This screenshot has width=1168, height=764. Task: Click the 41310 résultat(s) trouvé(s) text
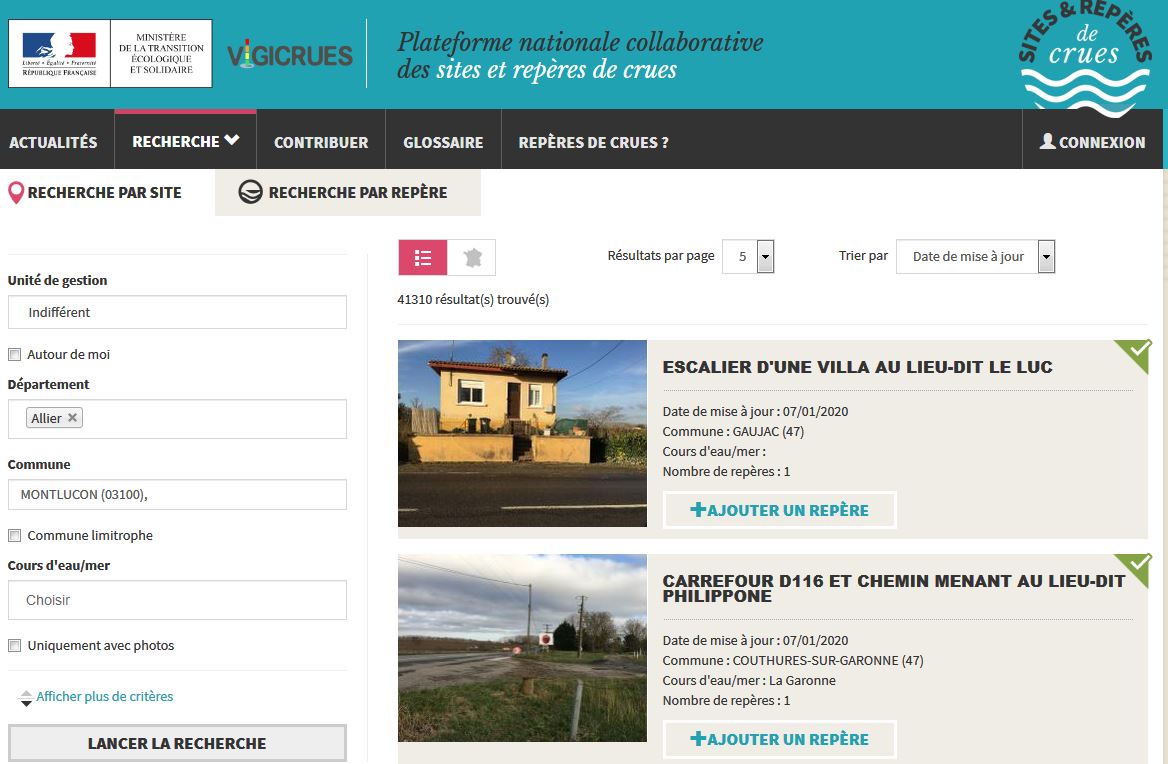point(473,299)
